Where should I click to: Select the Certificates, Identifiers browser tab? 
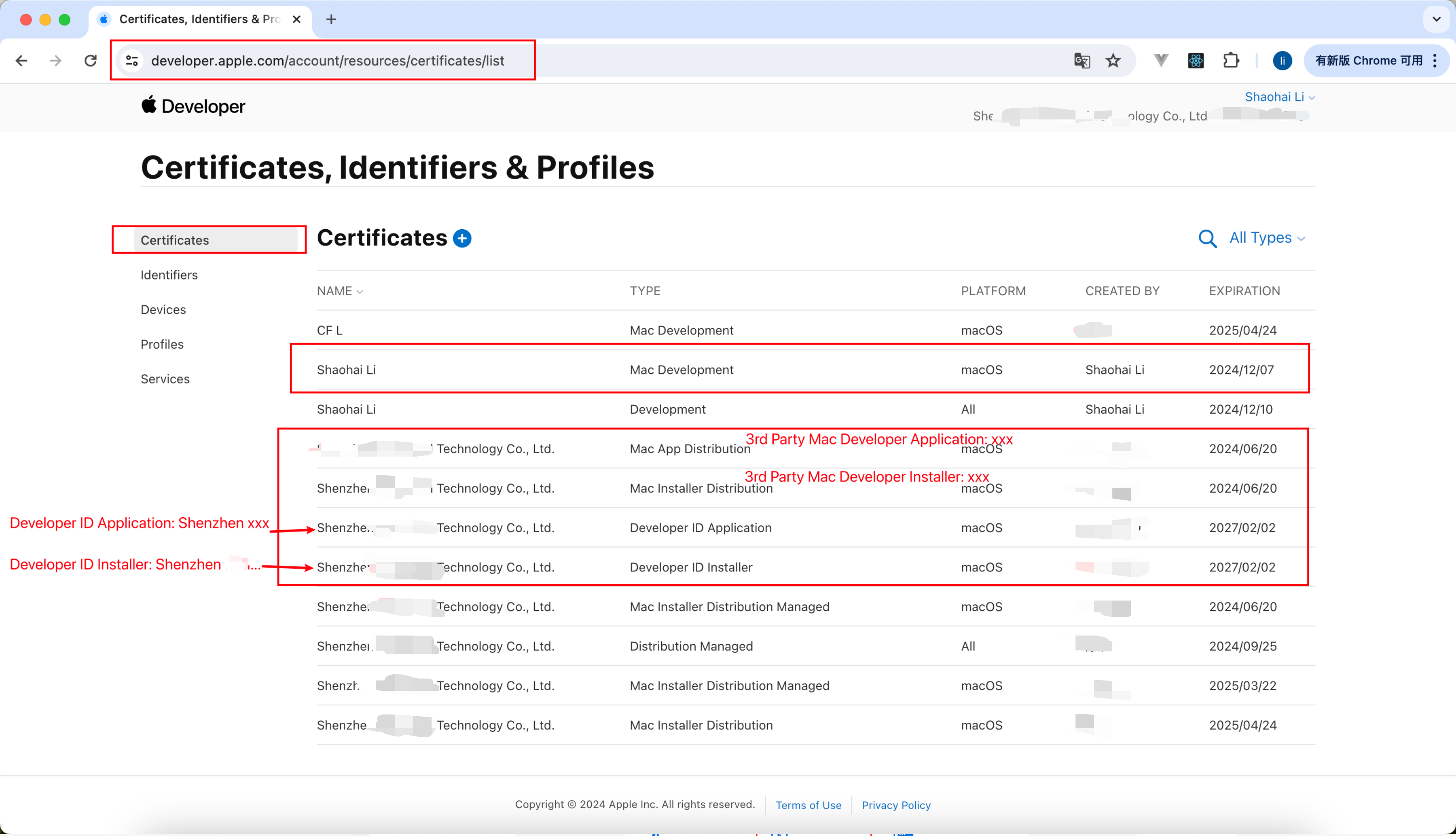click(200, 20)
